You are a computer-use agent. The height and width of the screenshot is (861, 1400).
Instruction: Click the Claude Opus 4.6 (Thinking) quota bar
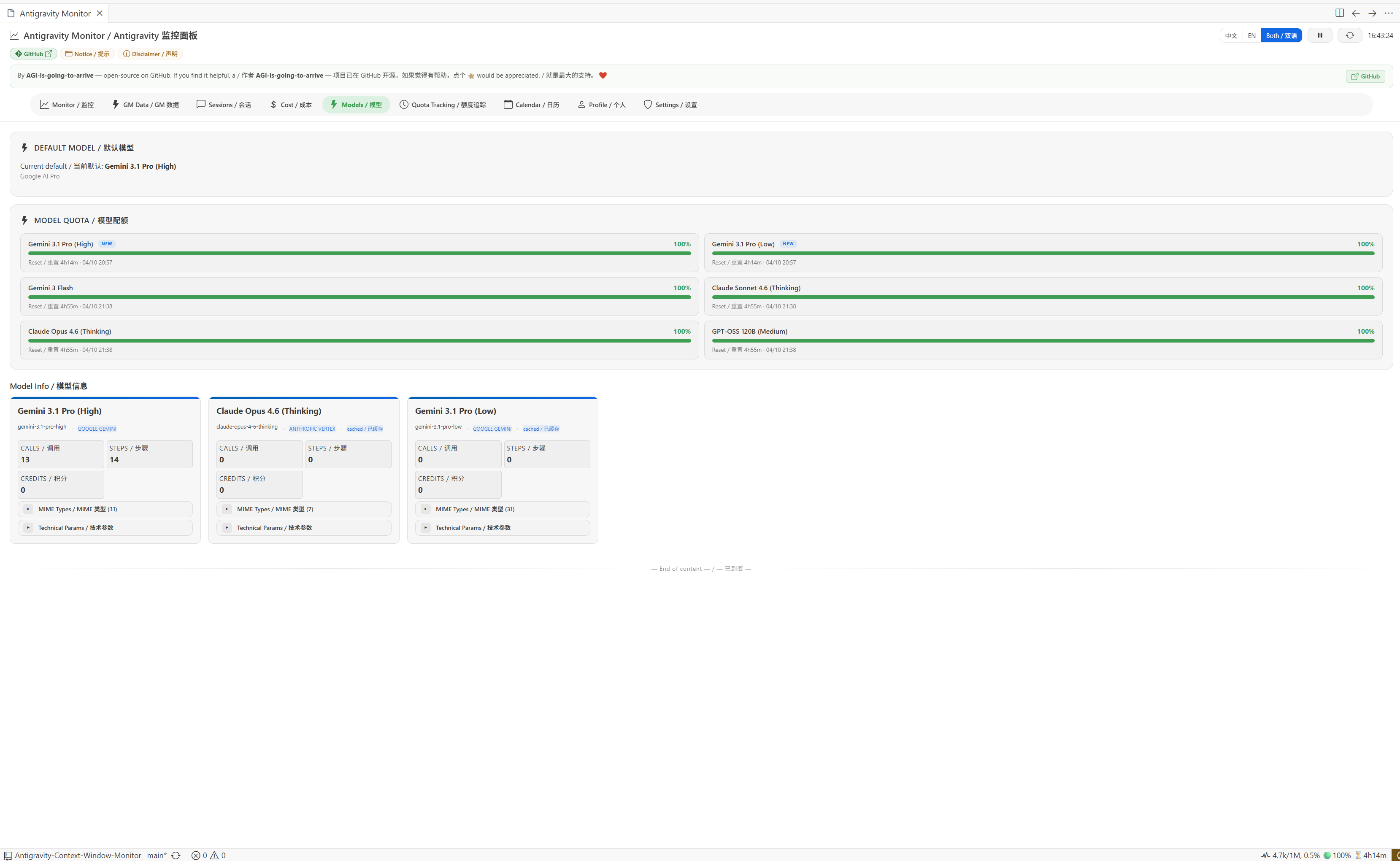pos(359,340)
